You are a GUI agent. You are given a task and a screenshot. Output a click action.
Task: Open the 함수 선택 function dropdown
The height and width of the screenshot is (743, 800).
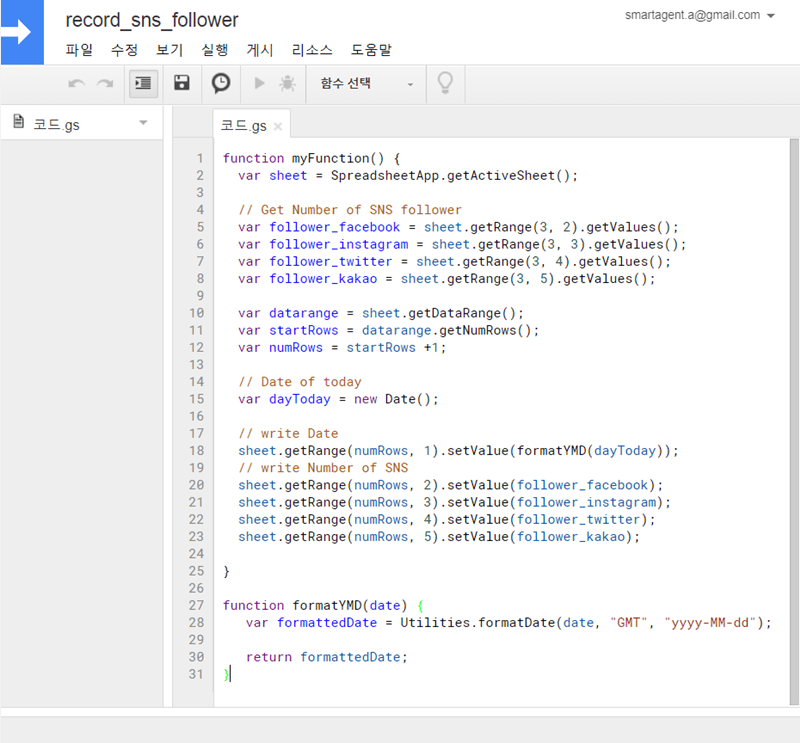pyautogui.click(x=366, y=84)
